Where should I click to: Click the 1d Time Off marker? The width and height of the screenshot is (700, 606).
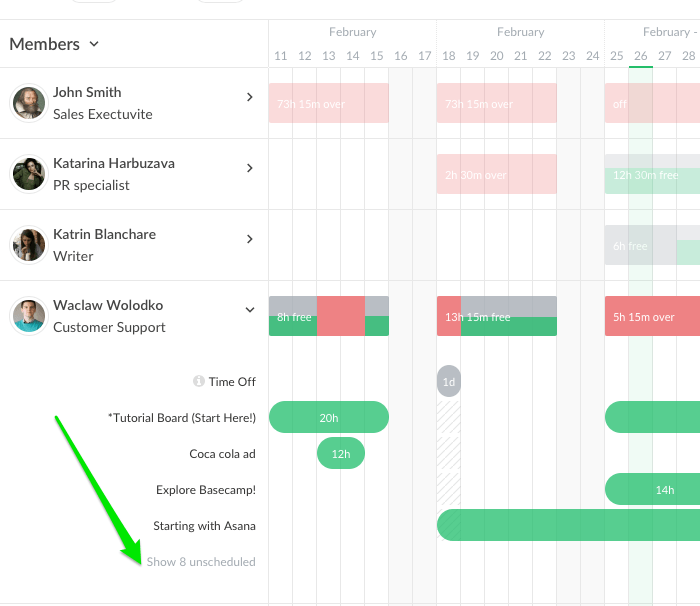[449, 382]
